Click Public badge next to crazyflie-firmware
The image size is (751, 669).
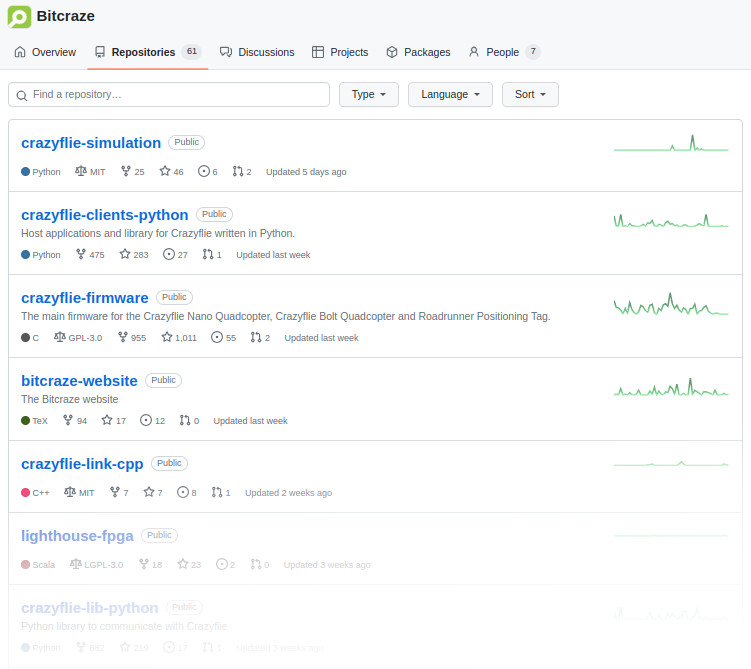point(174,297)
